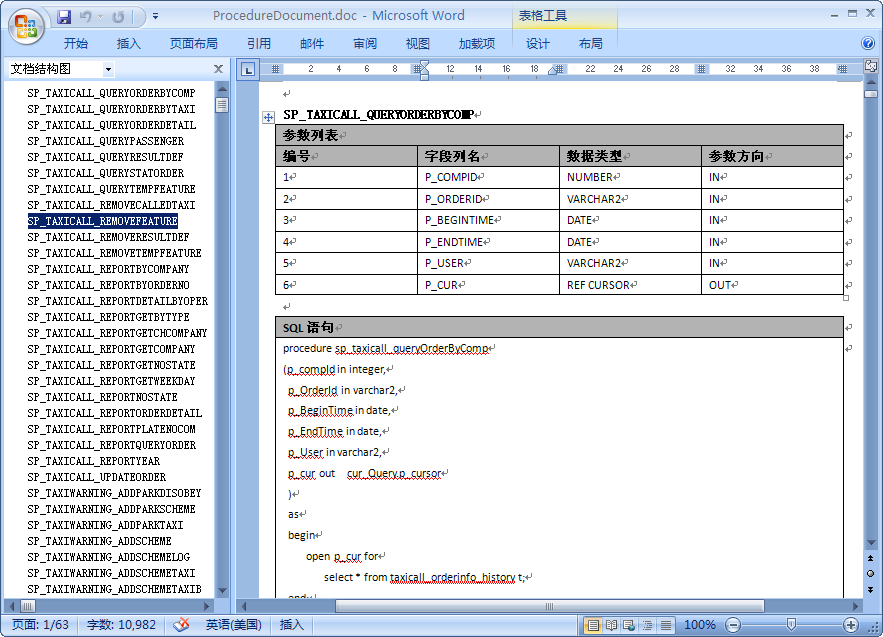This screenshot has height=637, width=883.
Task: Open Customize Quick Access Toolbar dropdown
Action: (155, 17)
